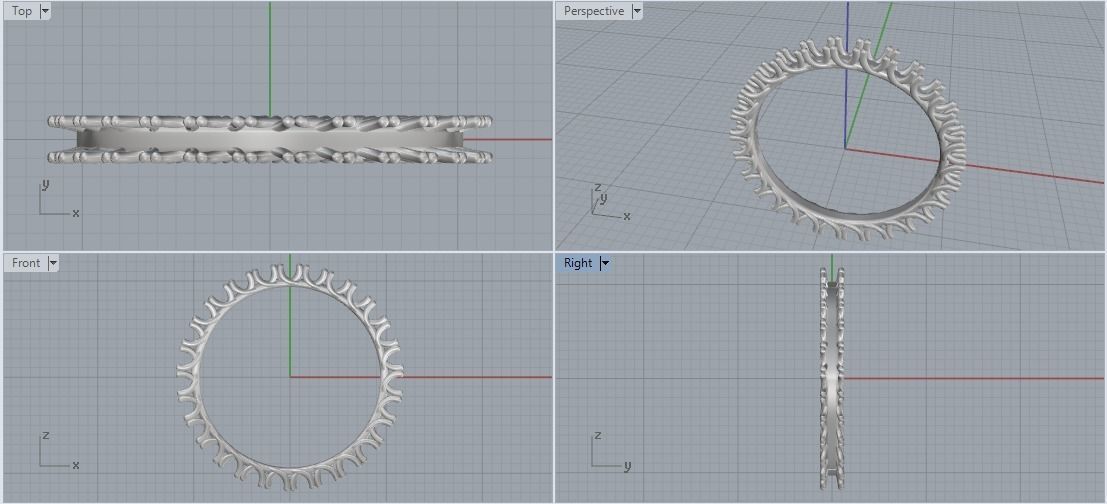Click the Perspective viewport title label
The height and width of the screenshot is (504, 1107).
594,11
